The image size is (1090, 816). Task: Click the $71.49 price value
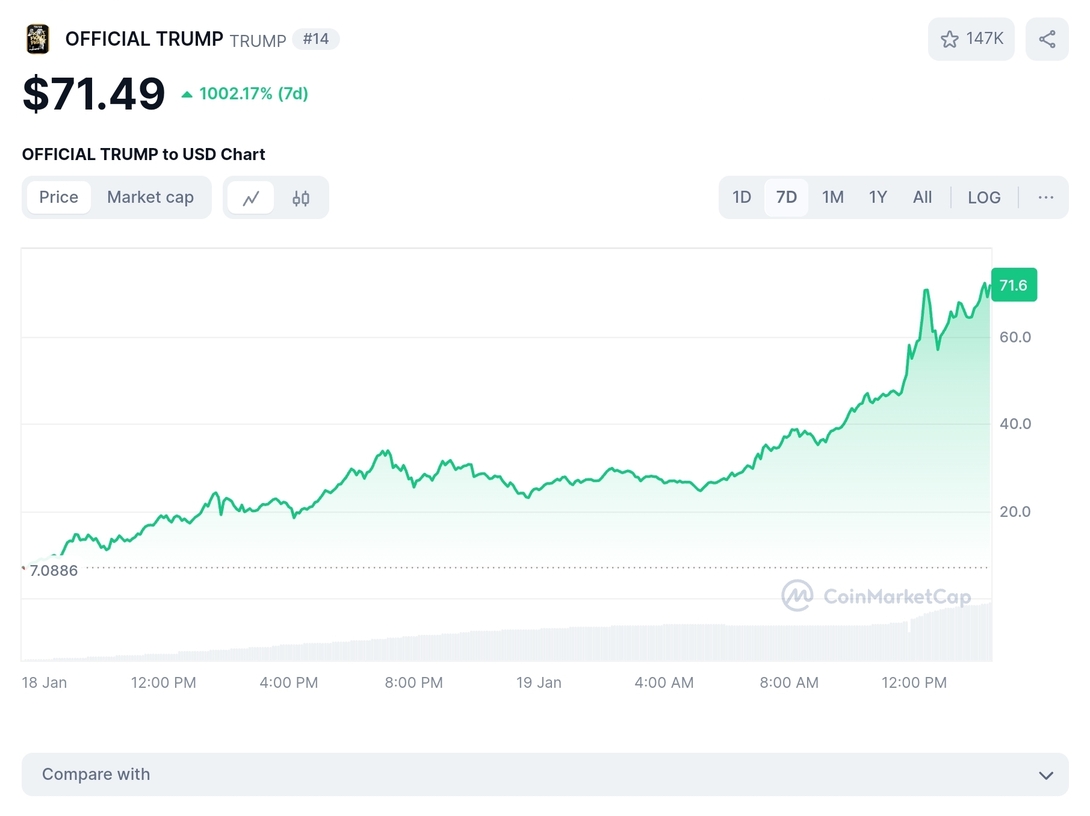point(94,94)
